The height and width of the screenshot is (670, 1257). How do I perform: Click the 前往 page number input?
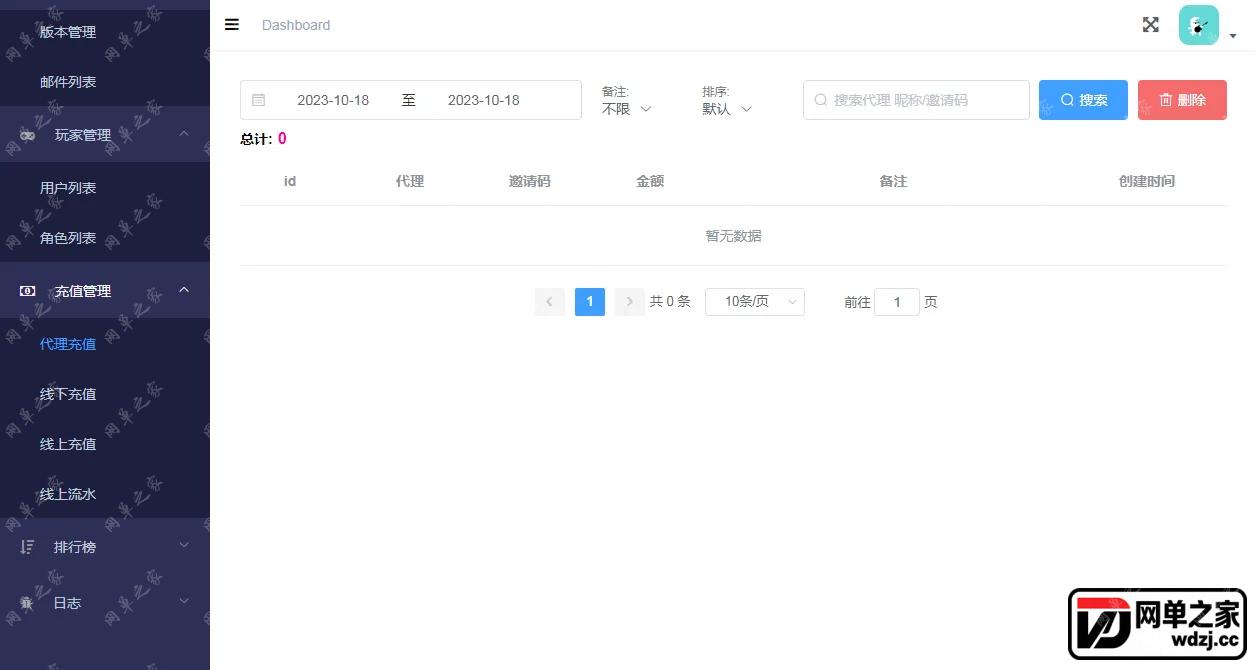point(897,302)
